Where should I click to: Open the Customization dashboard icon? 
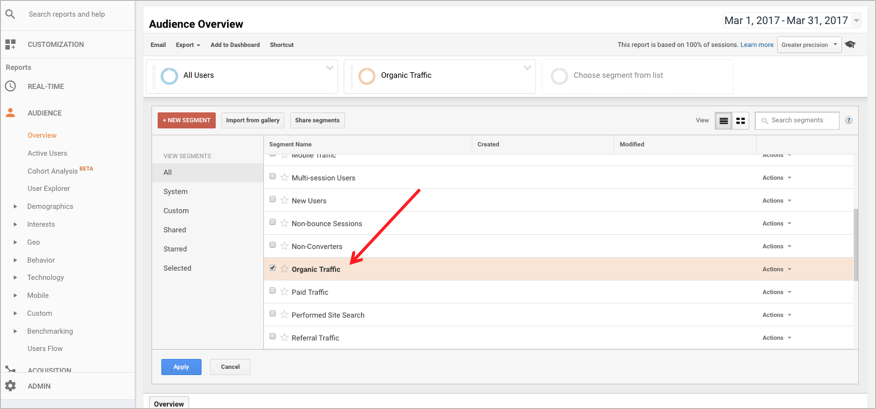pos(10,45)
